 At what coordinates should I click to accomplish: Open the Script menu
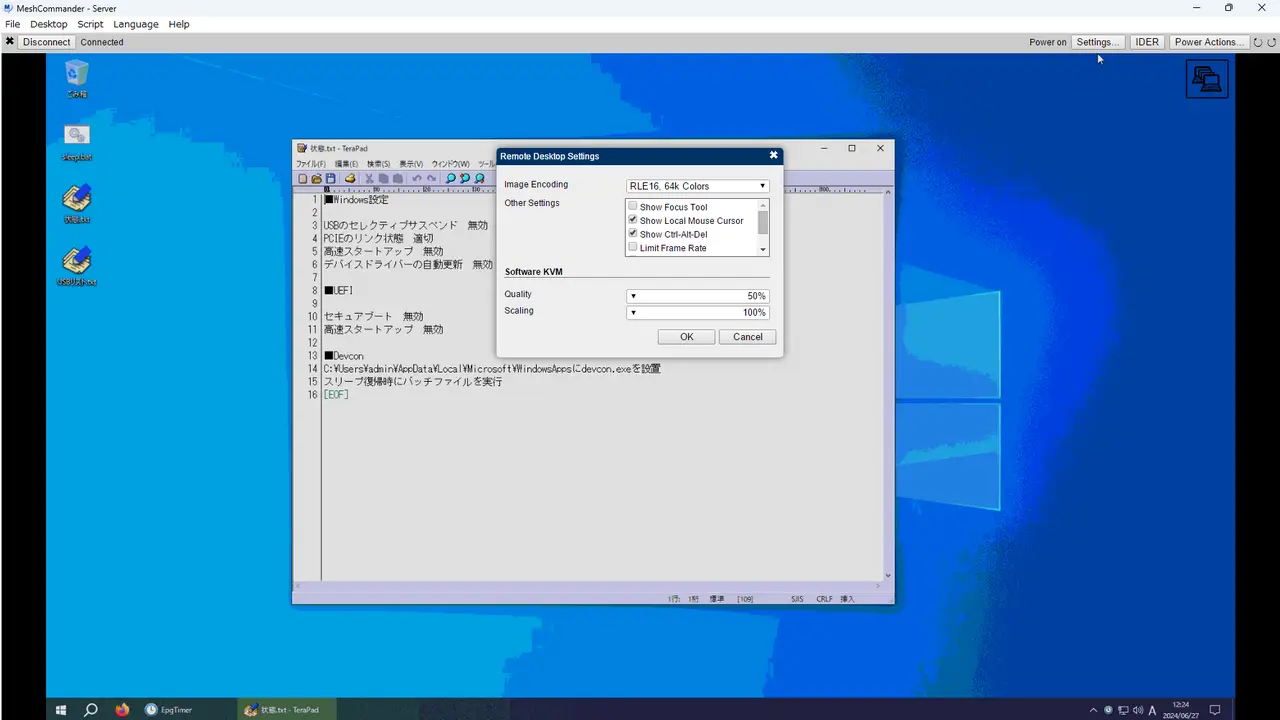pos(90,24)
